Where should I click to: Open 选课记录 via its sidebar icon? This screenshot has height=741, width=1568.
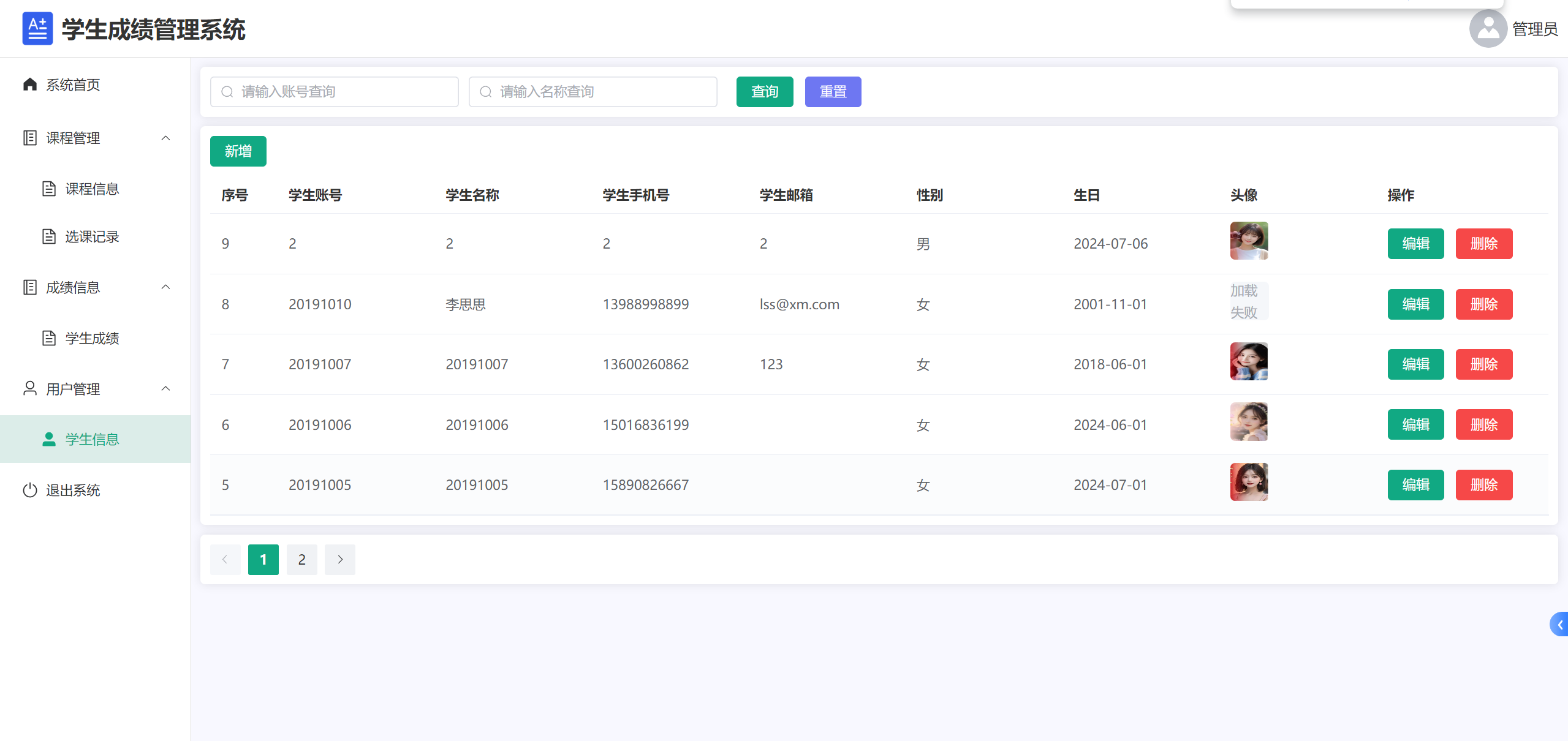click(x=49, y=236)
